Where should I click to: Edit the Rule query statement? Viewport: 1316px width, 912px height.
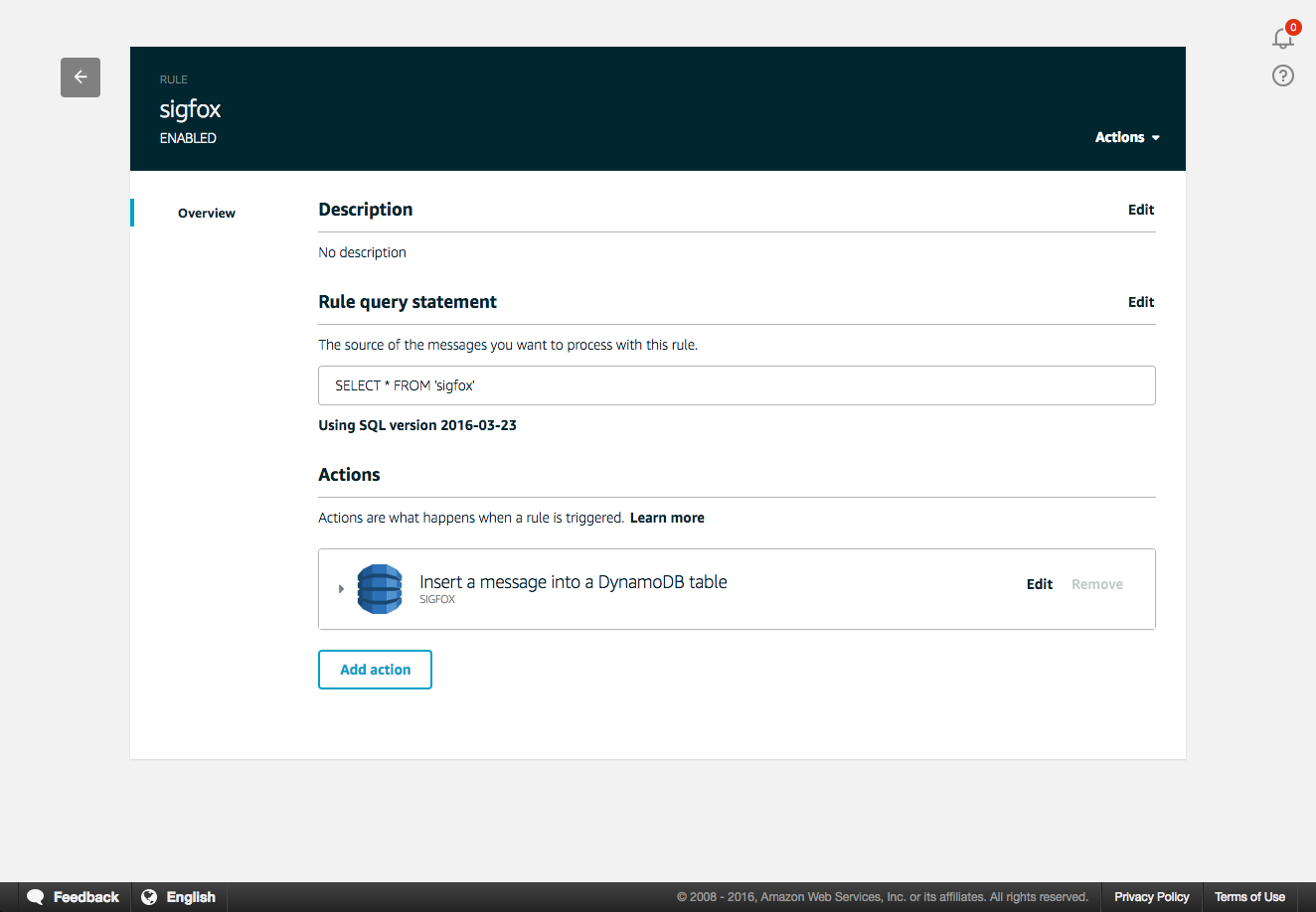coord(1141,302)
